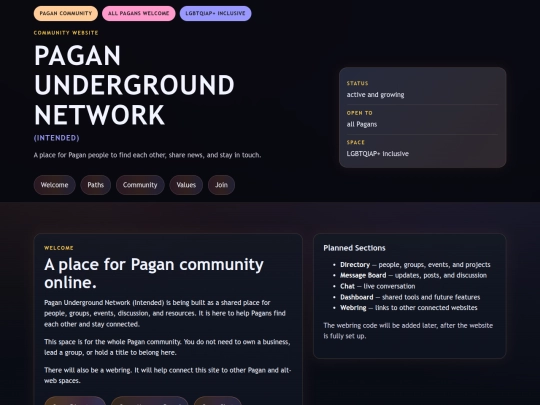Image resolution: width=540 pixels, height=405 pixels.
Task: Click the Directory list item
Action: [415, 265]
